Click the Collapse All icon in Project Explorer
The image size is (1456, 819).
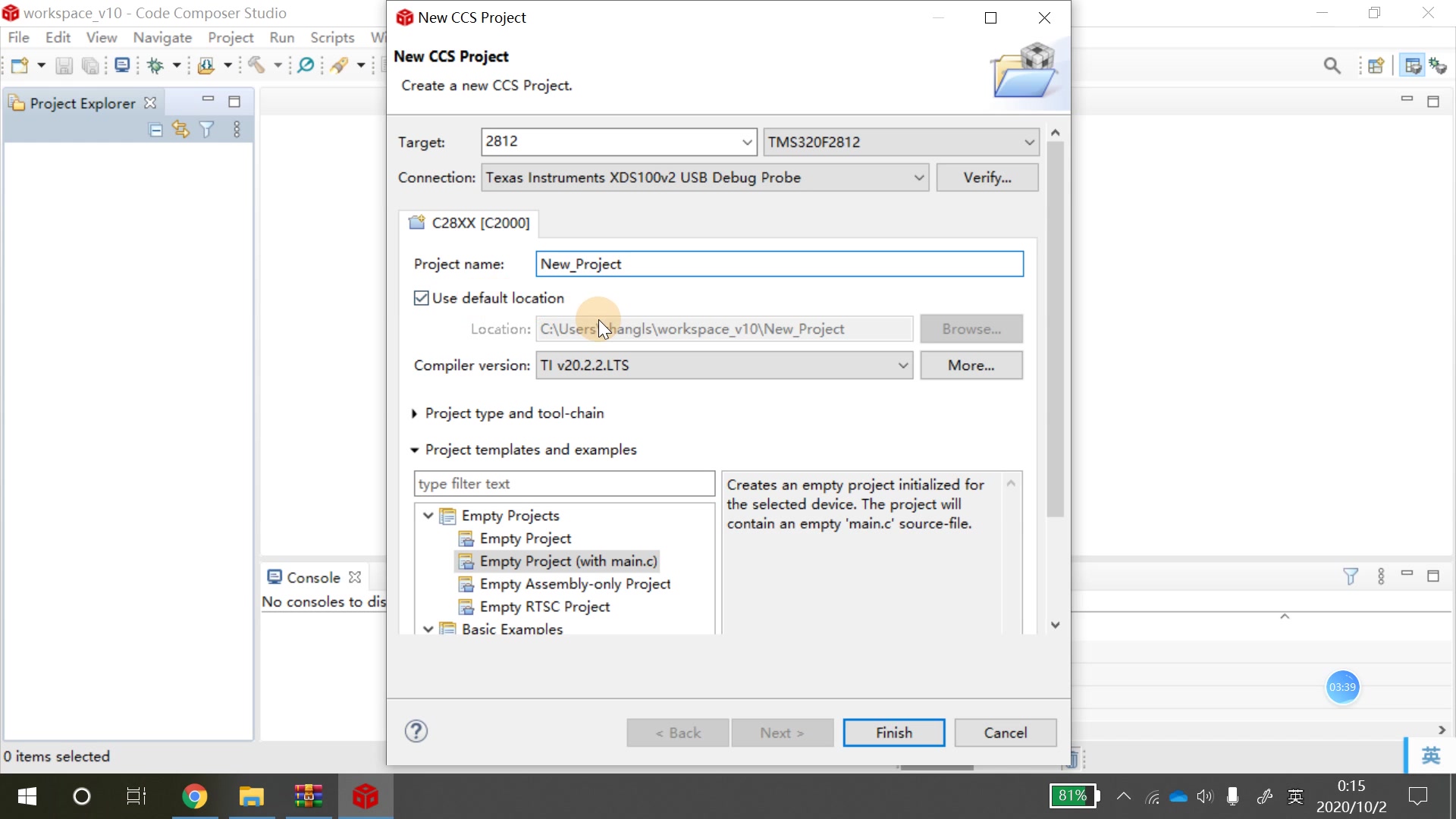[x=155, y=130]
